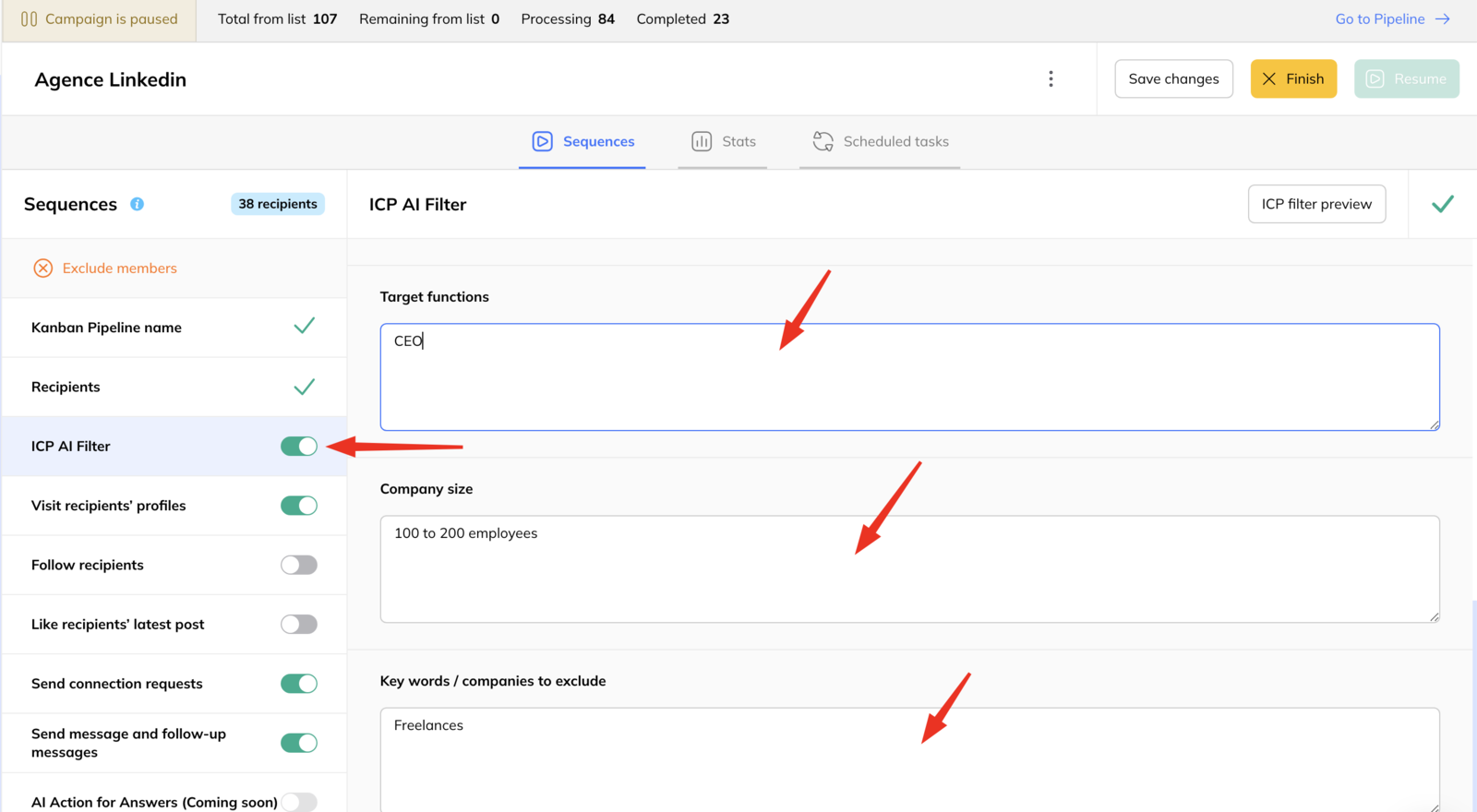The width and height of the screenshot is (1477, 812).
Task: Open the Stats tab
Action: point(723,141)
